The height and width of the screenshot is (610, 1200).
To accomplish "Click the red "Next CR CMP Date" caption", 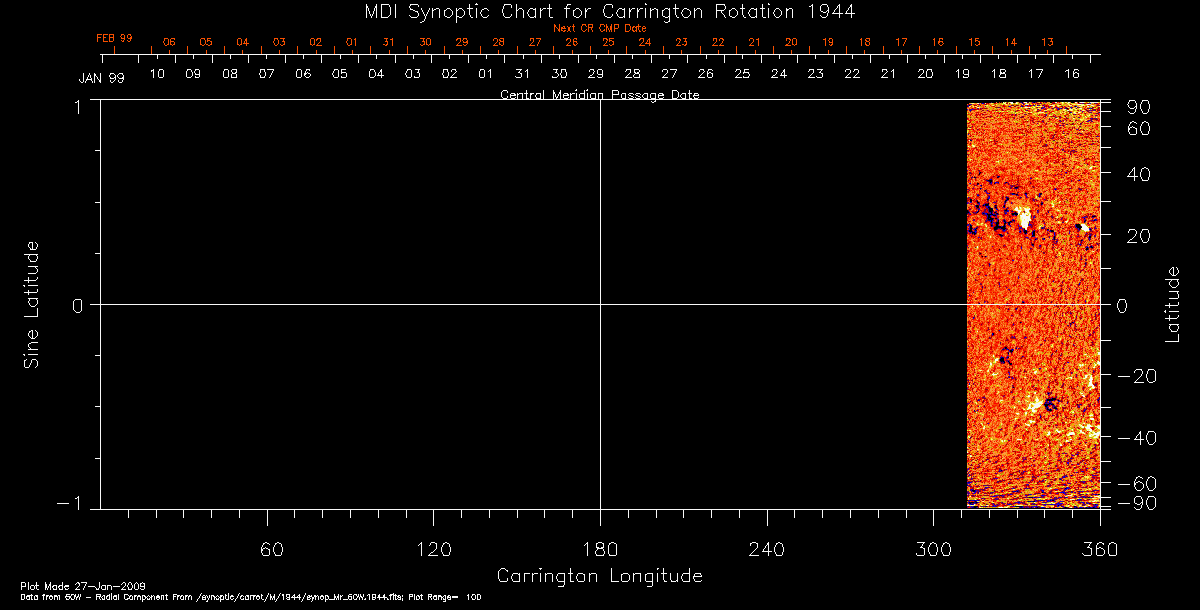I will click(599, 28).
